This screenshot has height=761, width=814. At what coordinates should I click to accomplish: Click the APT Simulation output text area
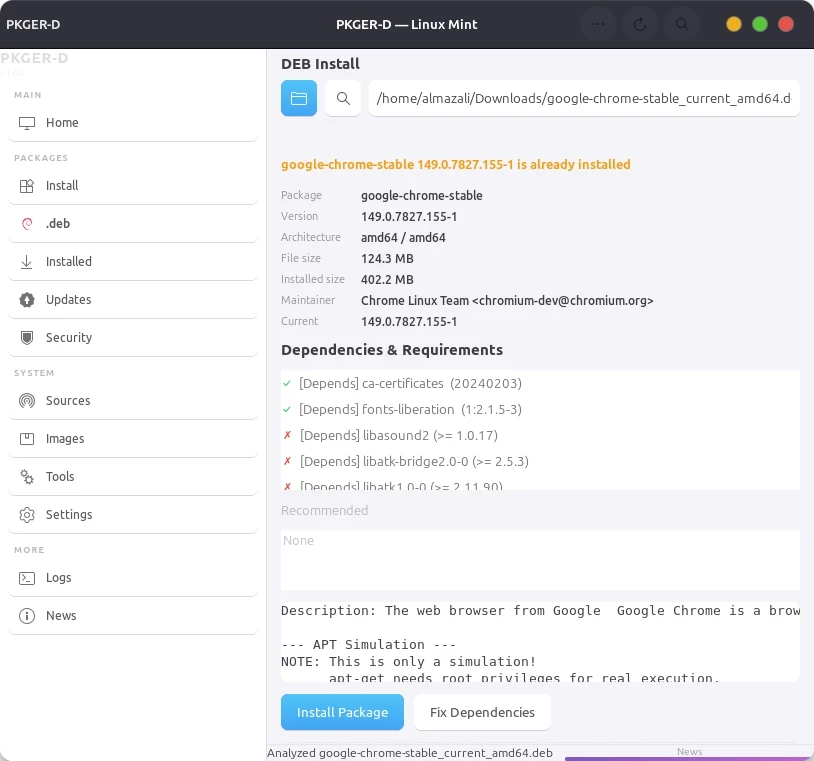[540, 642]
